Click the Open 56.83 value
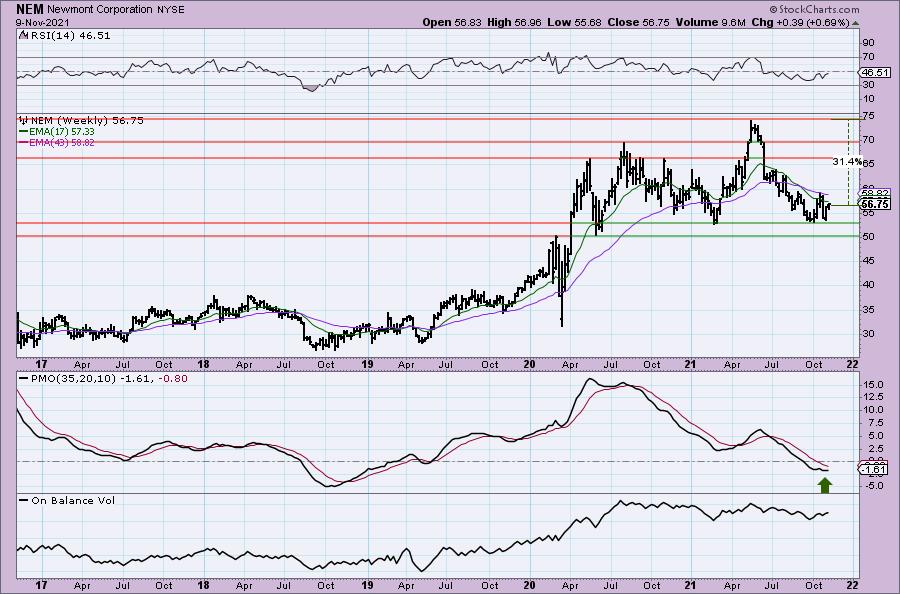 point(452,22)
